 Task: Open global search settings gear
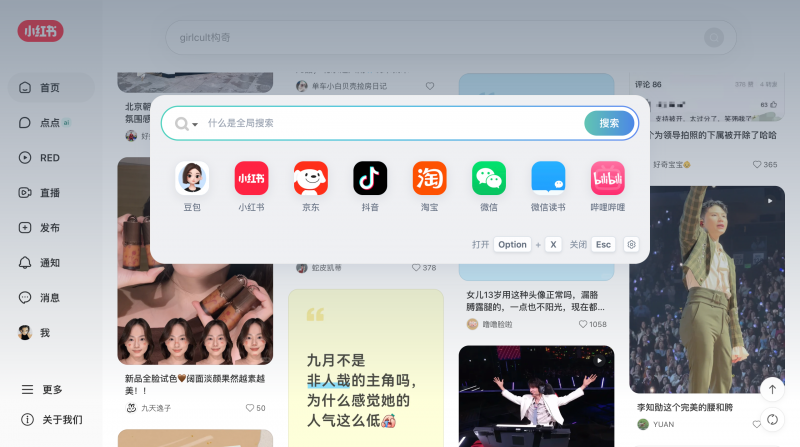tap(631, 244)
